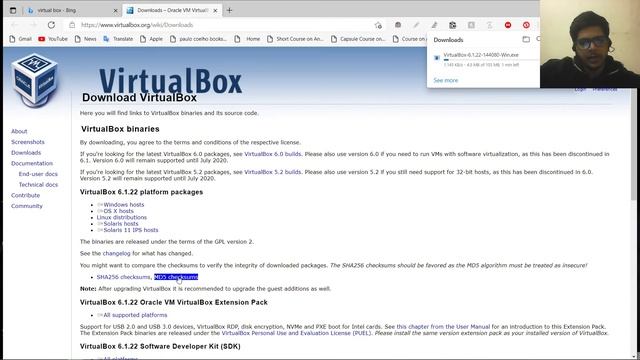
Task: Click the VirtualBox-6.1.22 file icon in Downloads
Action: (437, 58)
